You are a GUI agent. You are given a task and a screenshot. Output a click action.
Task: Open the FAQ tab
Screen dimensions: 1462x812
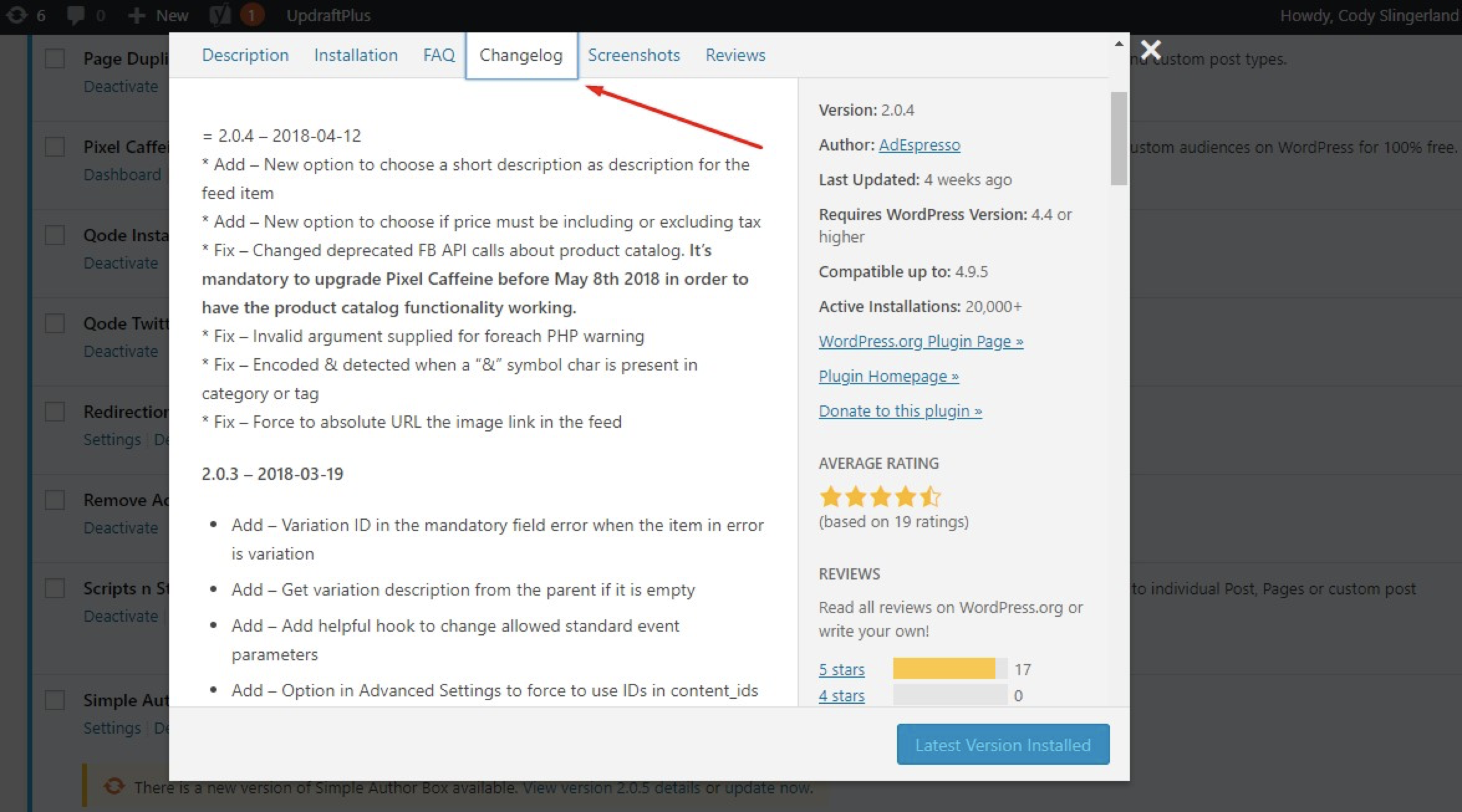439,55
